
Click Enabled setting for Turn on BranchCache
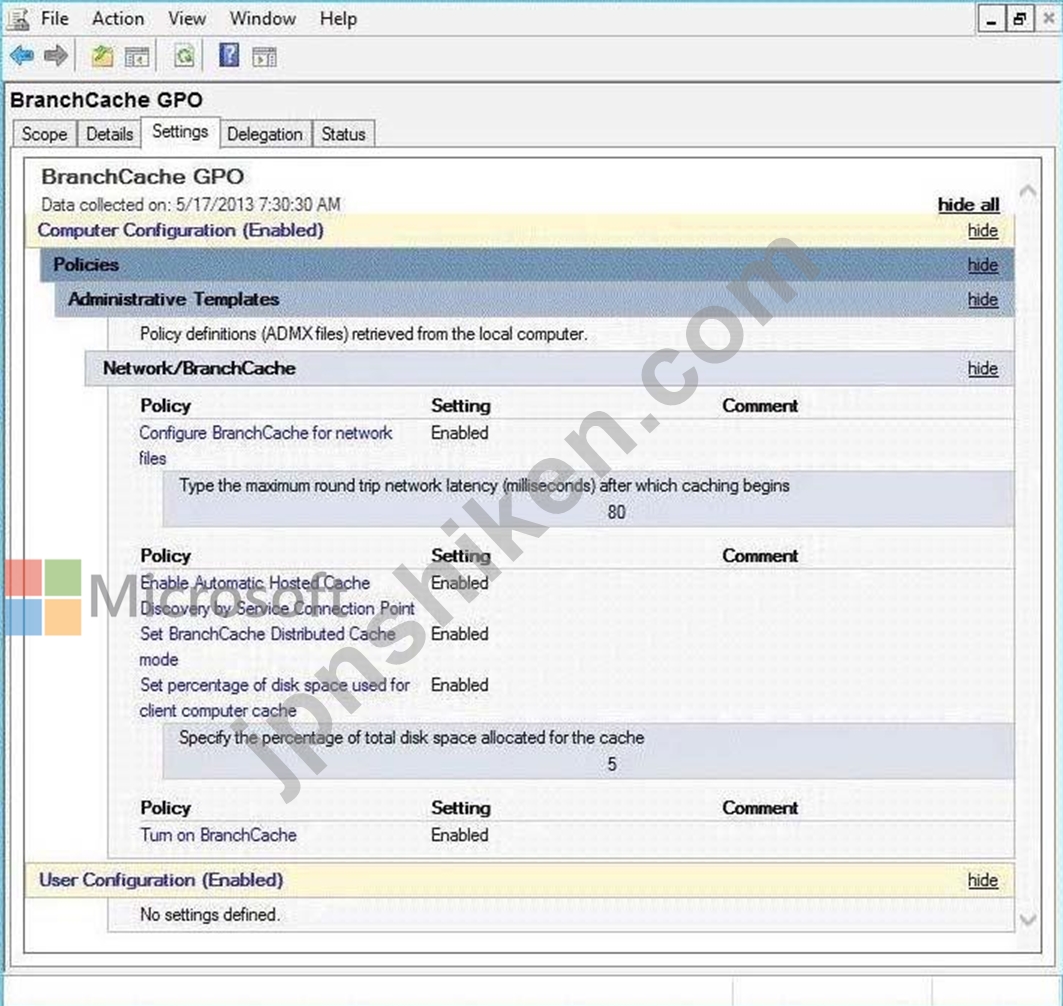[x=460, y=835]
